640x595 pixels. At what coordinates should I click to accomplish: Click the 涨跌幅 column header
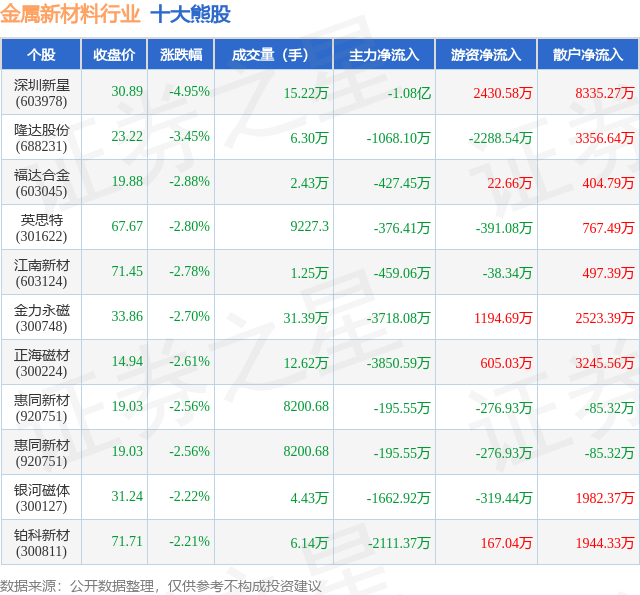pos(181,54)
